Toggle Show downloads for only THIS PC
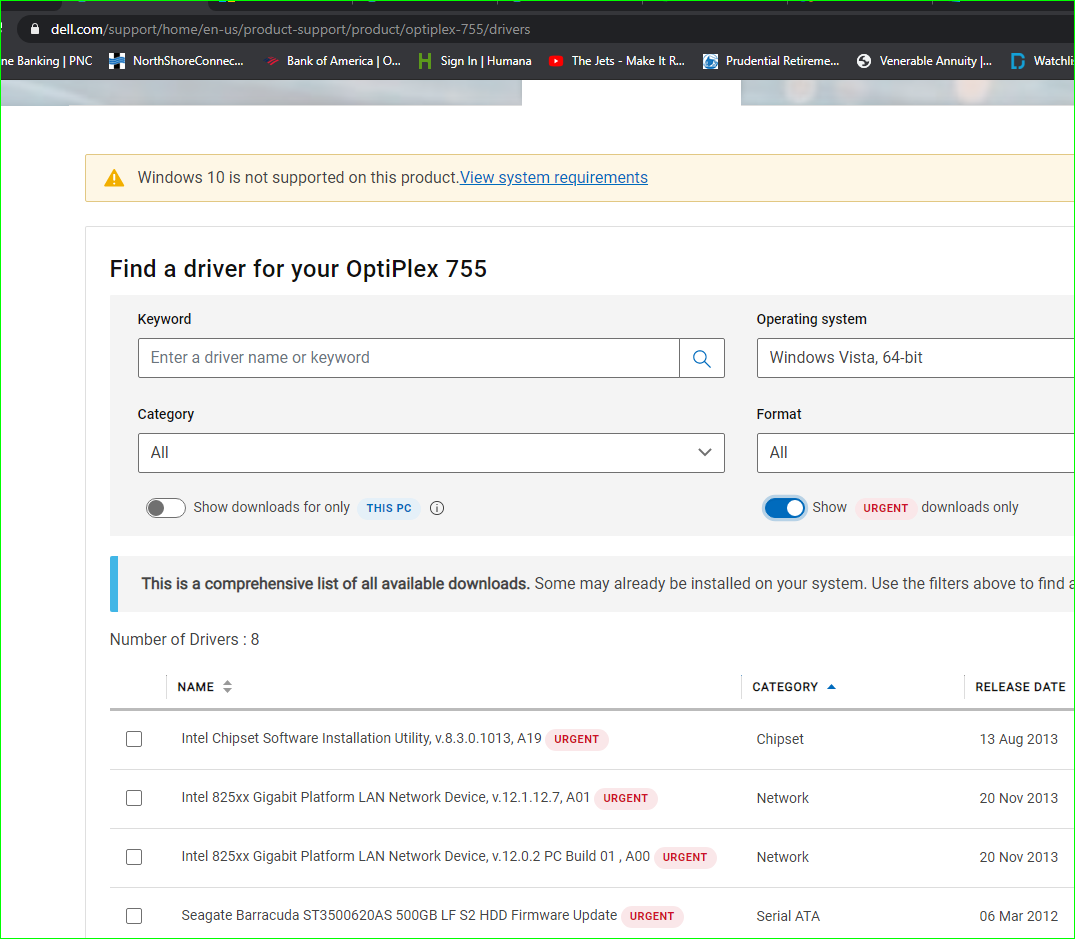The image size is (1075, 939). pos(165,508)
